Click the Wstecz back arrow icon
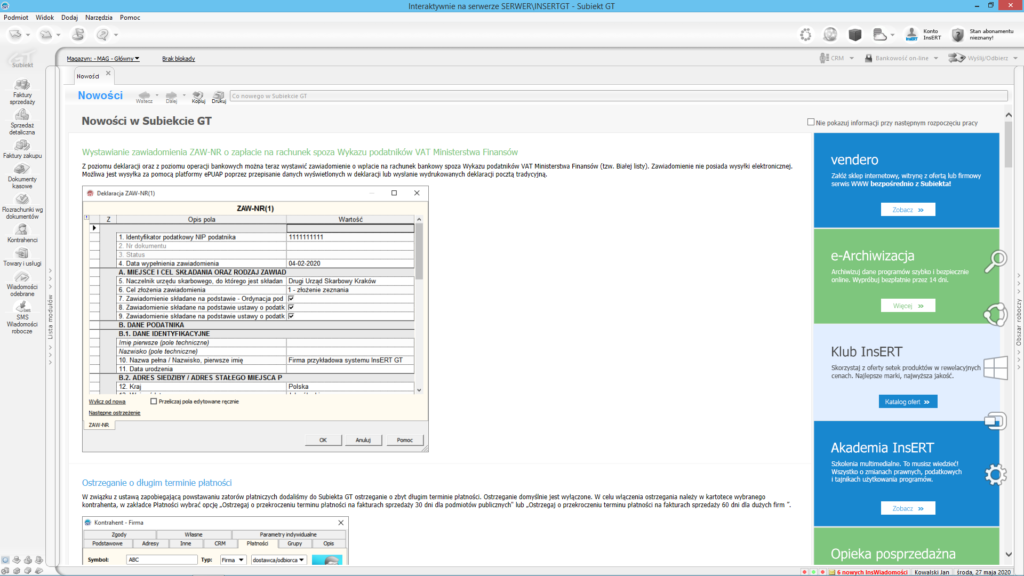The height and width of the screenshot is (576, 1024). coord(144,96)
